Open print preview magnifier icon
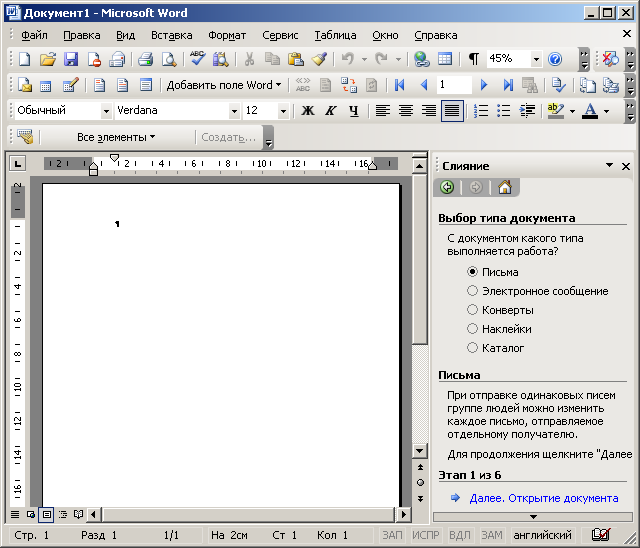 169,60
